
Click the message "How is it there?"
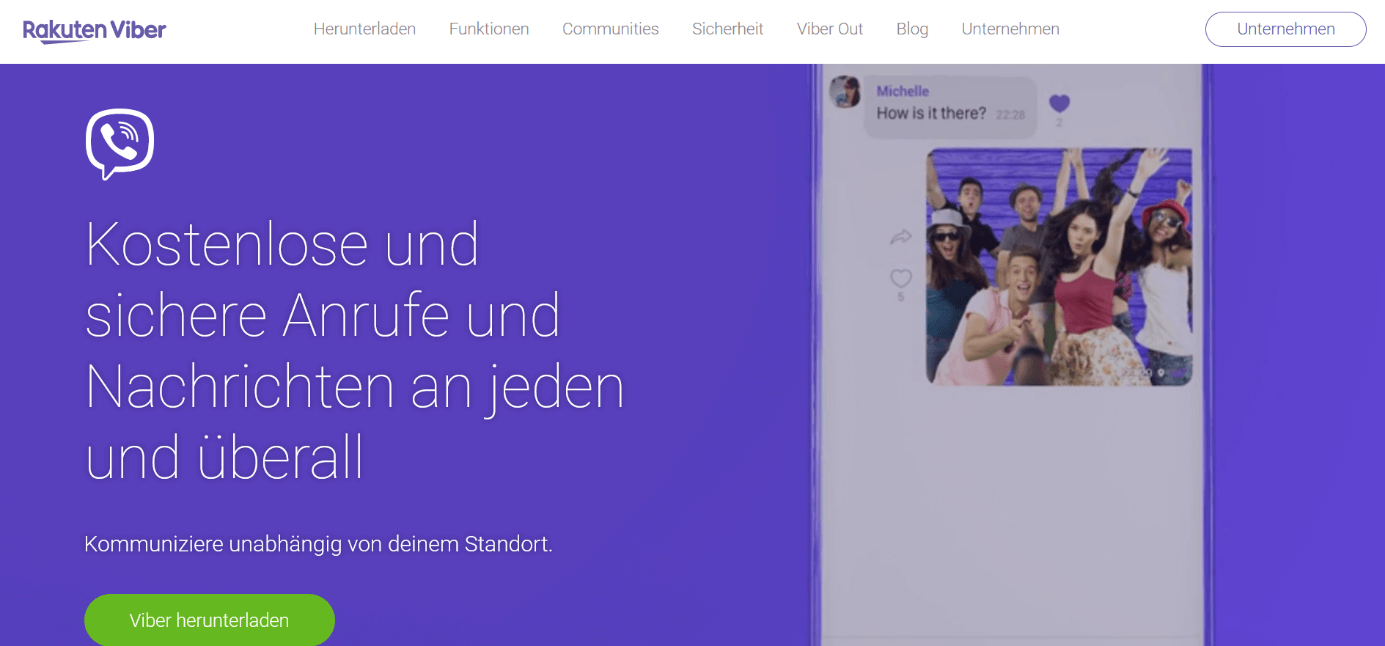pos(931,113)
